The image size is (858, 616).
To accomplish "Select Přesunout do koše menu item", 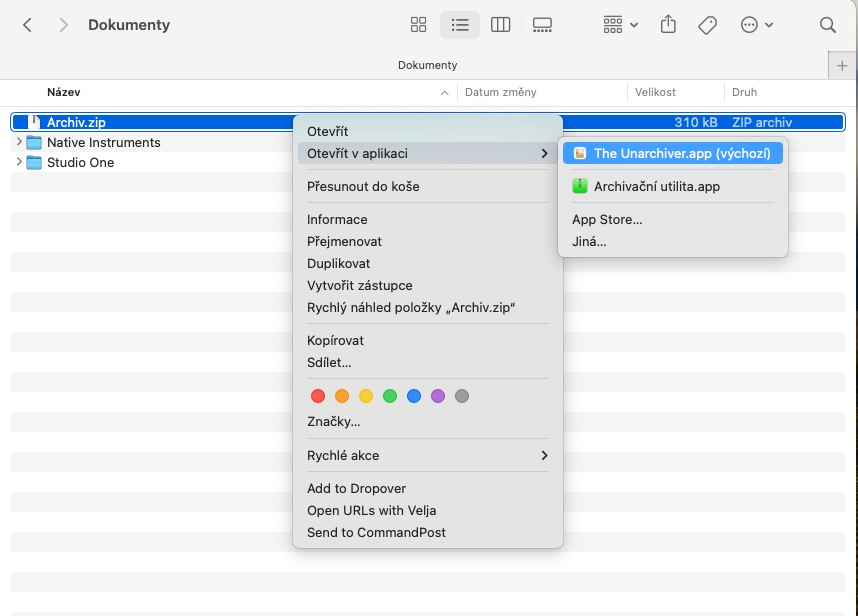I will coord(363,186).
